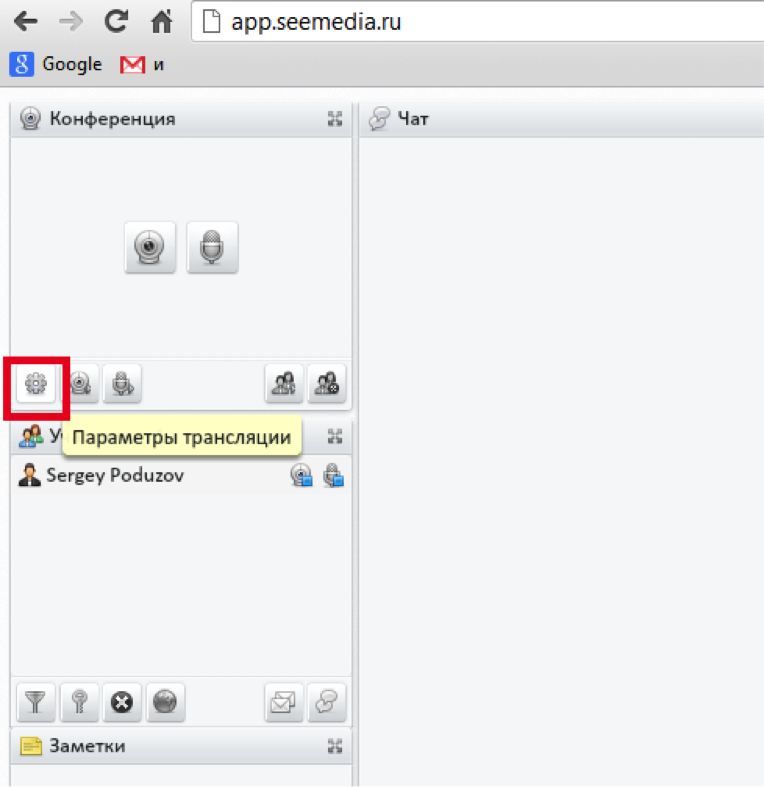Toggle Sergey Poduzov's webcam icon
Image resolution: width=764 pixels, height=787 pixels.
pyautogui.click(x=301, y=475)
